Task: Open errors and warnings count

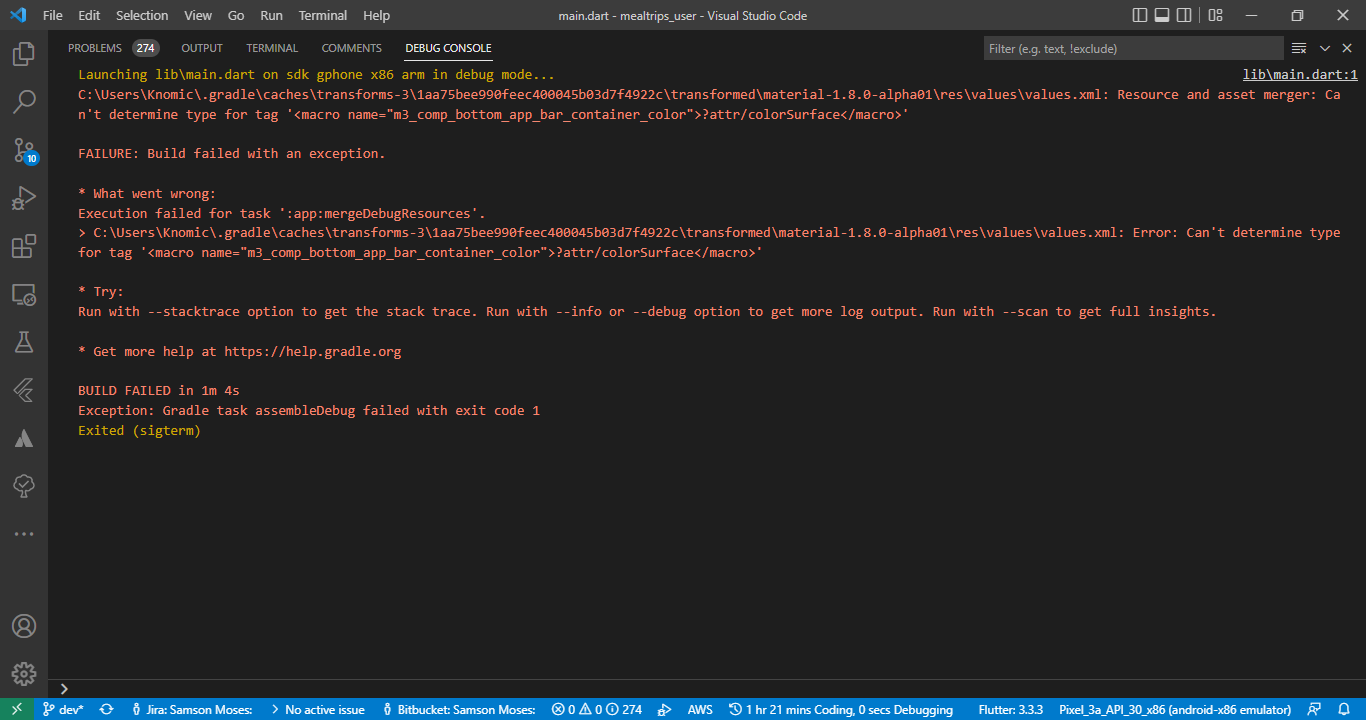Action: 597,709
